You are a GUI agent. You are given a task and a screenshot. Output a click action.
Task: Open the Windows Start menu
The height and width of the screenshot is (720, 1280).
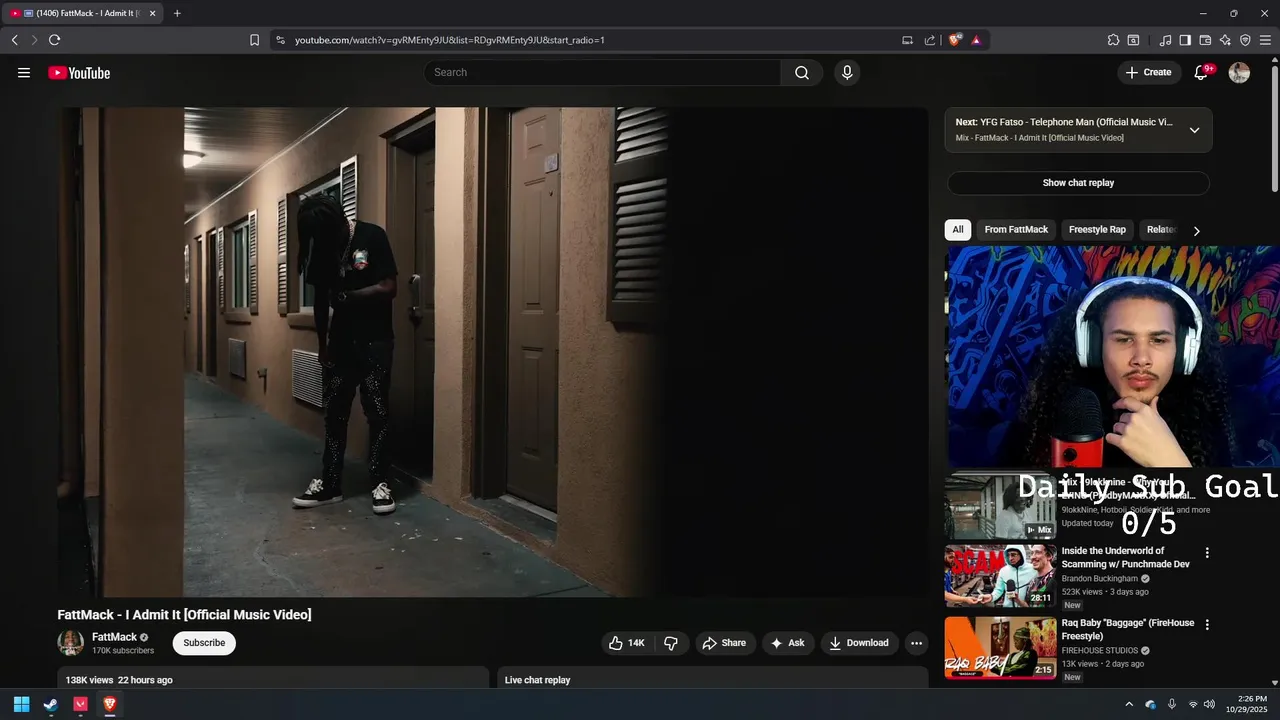21,704
